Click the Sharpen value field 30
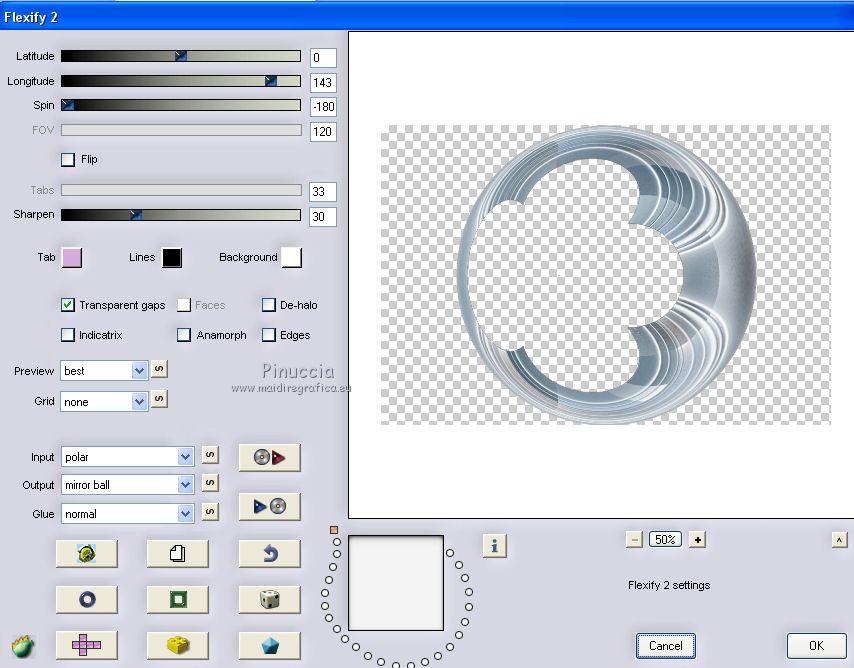The image size is (854, 668). pyautogui.click(x=323, y=217)
